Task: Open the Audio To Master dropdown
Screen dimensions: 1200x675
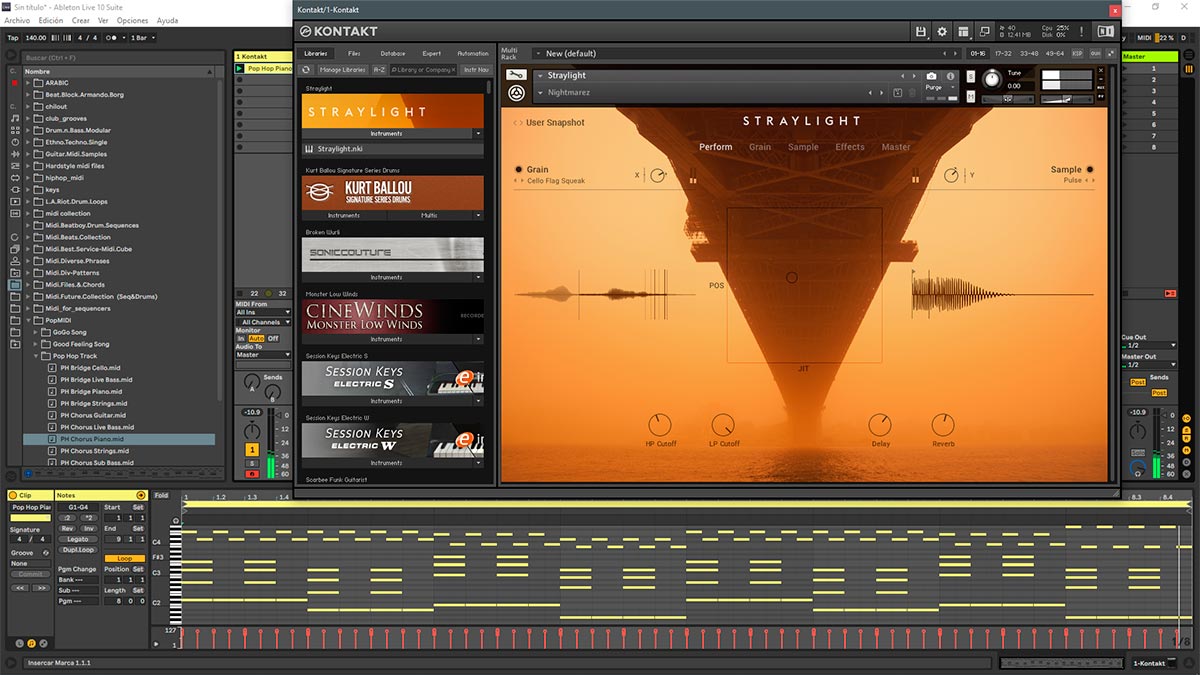Action: (x=262, y=355)
